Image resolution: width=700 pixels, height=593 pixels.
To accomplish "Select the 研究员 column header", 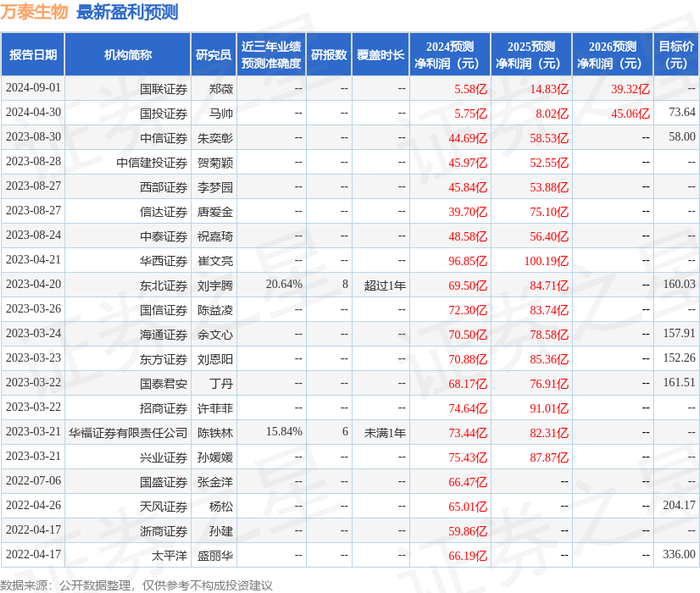I will click(x=213, y=54).
